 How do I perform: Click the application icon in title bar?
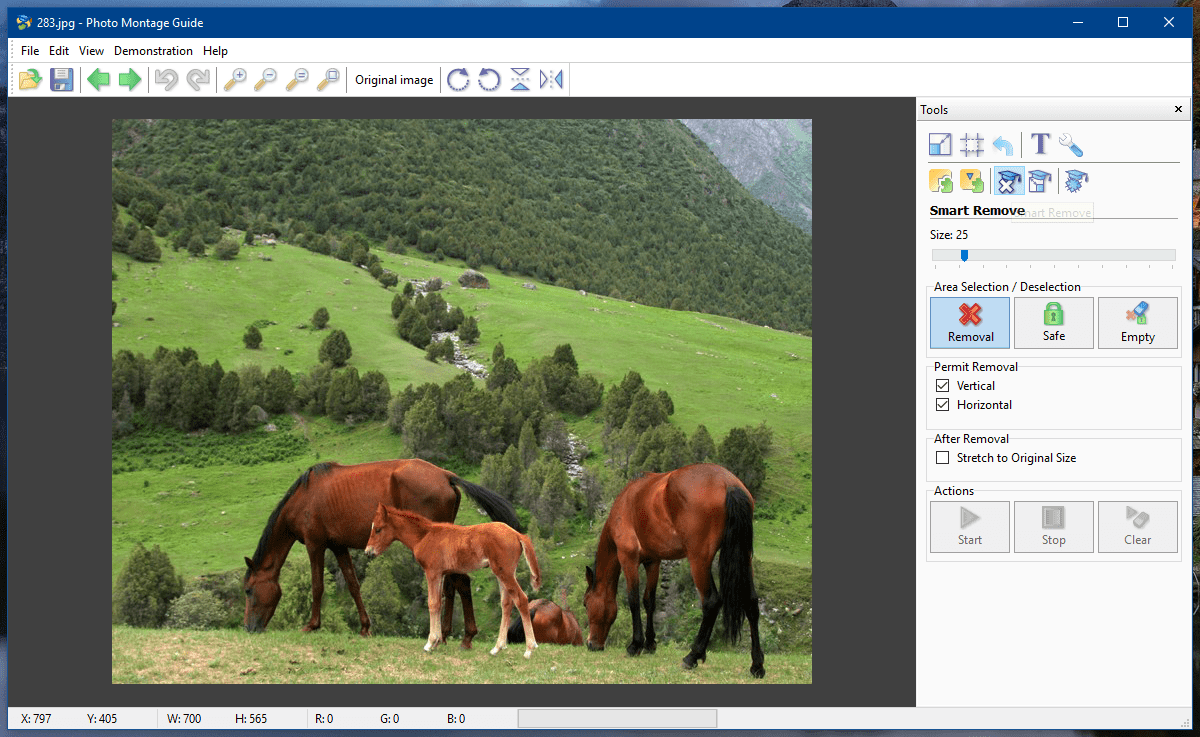click(x=24, y=23)
